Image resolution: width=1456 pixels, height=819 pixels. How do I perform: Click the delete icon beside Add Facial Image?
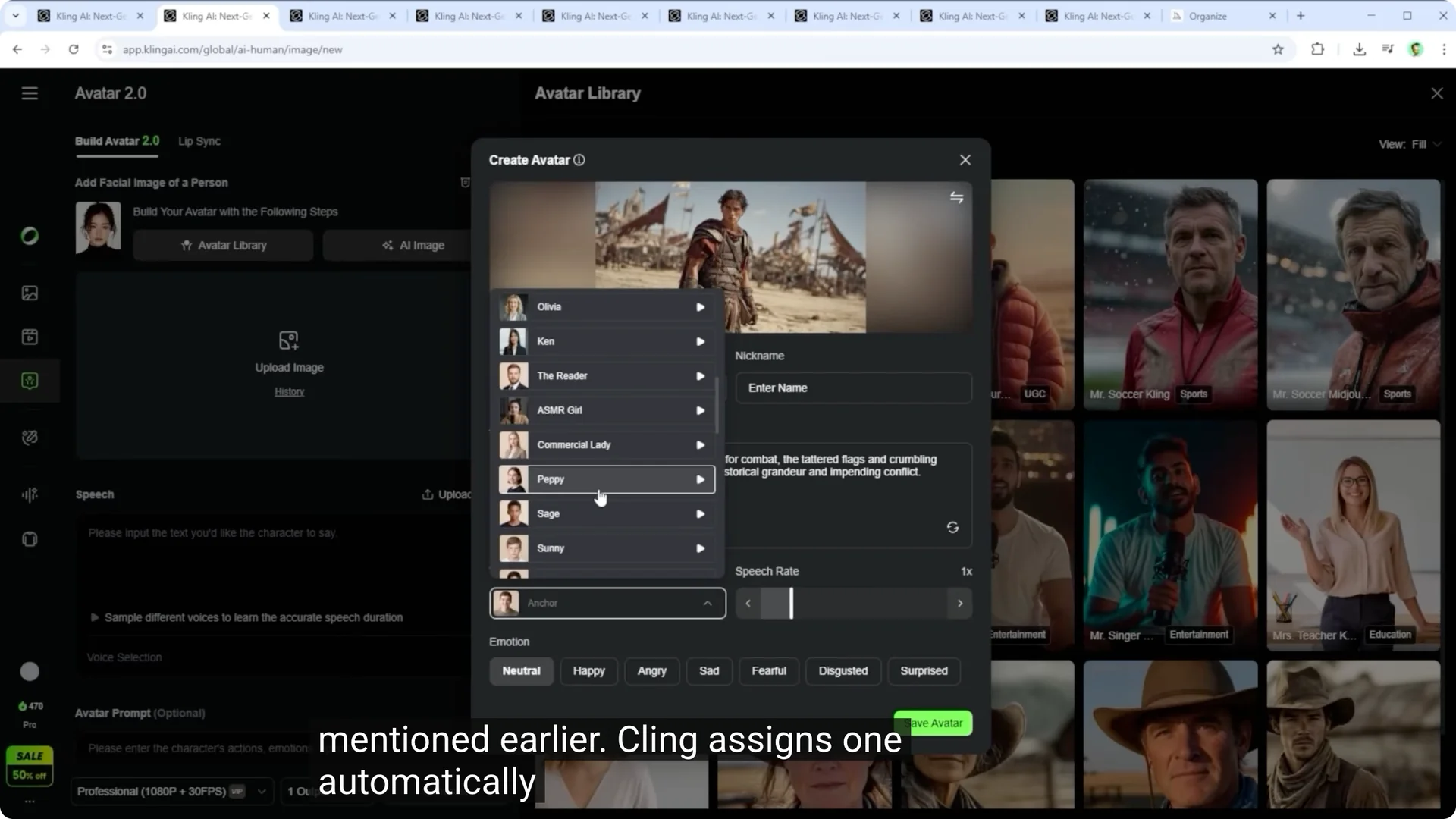point(465,183)
